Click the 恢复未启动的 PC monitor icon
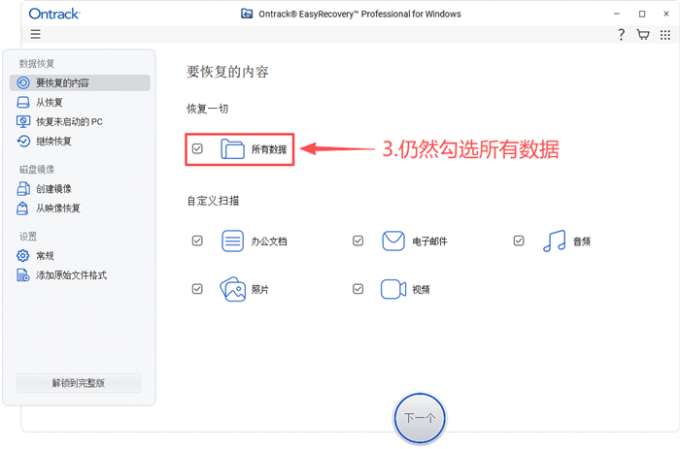 (23, 121)
